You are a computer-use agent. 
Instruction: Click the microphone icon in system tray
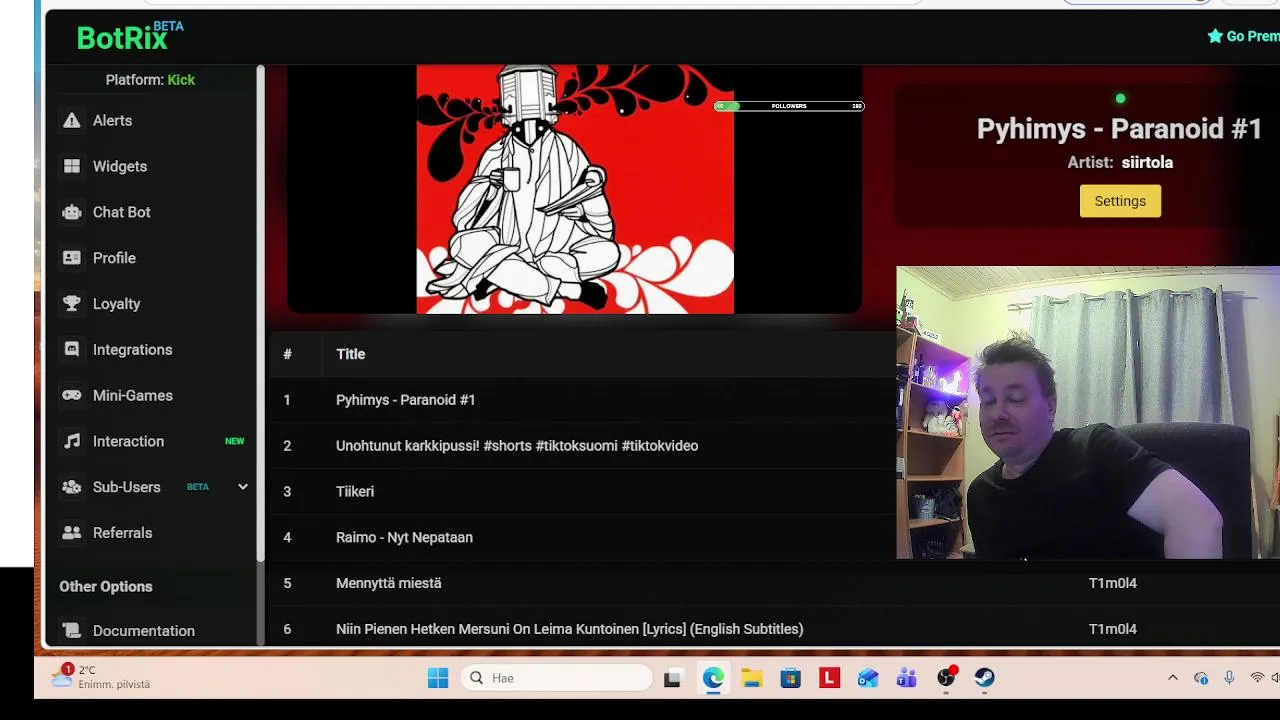click(1229, 678)
